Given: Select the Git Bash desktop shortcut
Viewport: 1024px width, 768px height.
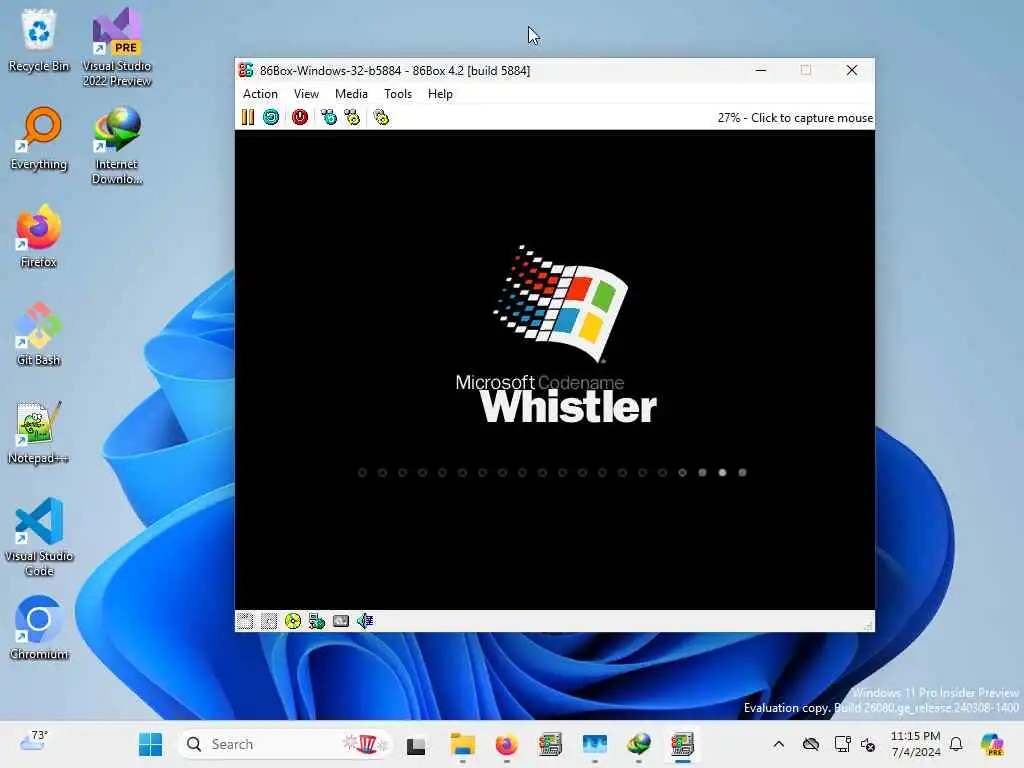Looking at the screenshot, I should [39, 335].
